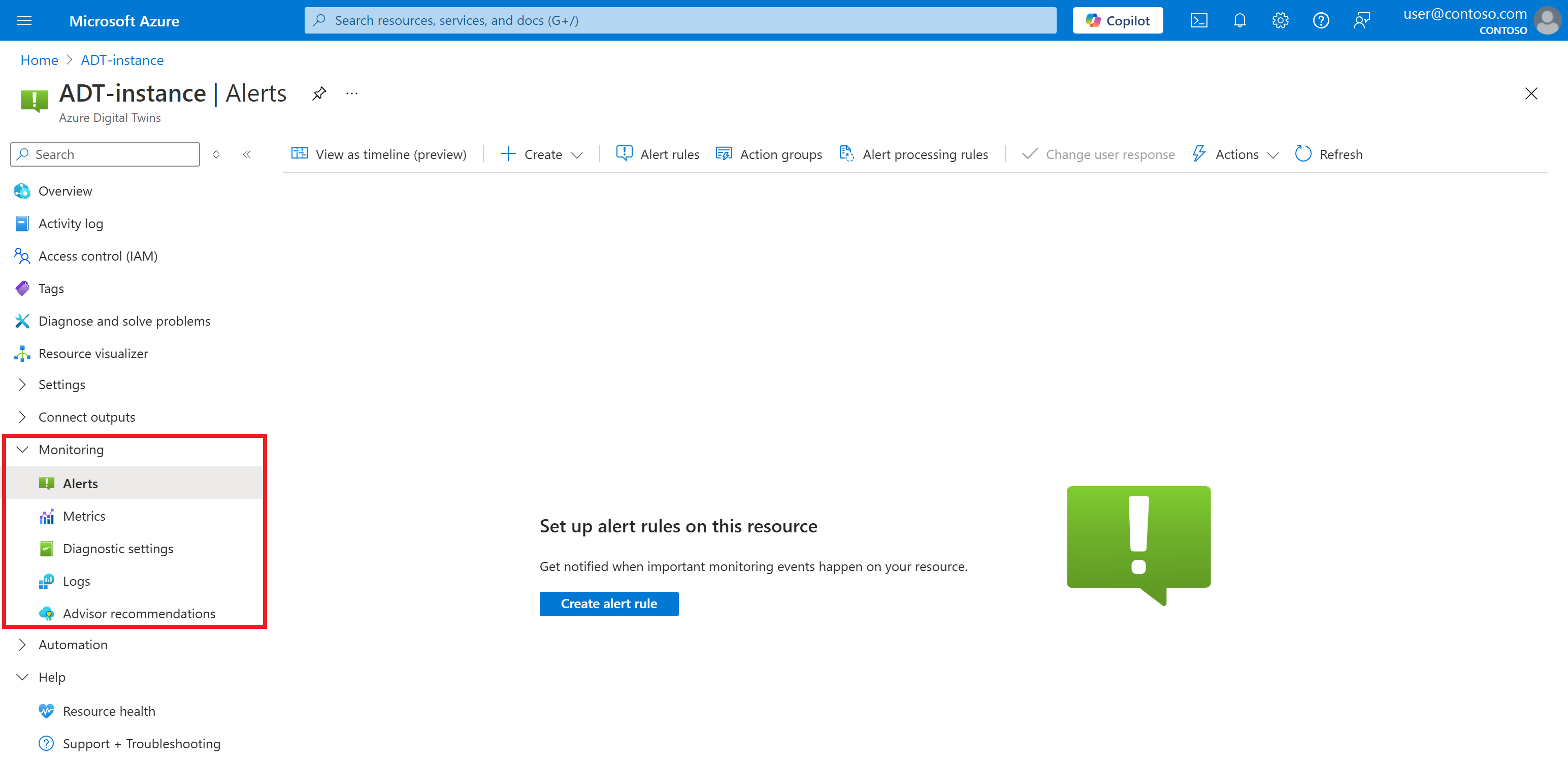Viewport: 1568px width, 761px height.
Task: Open Cloud Shell from the top bar
Action: tap(1198, 21)
